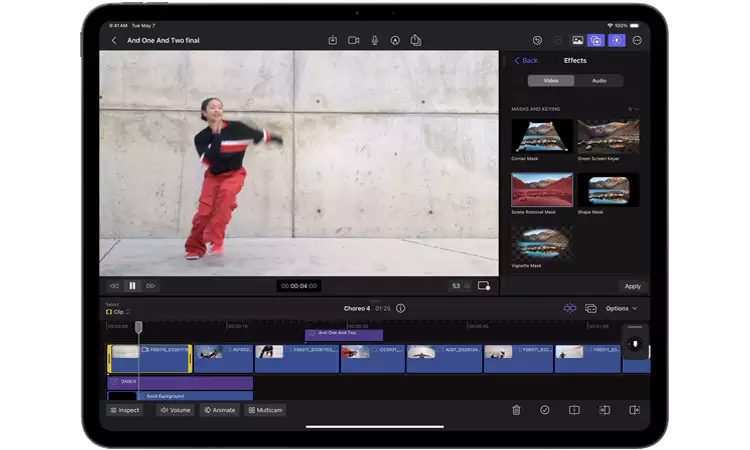The image size is (750, 450).
Task: Click the 00:00:04:00 timecode display
Action: tap(299, 286)
